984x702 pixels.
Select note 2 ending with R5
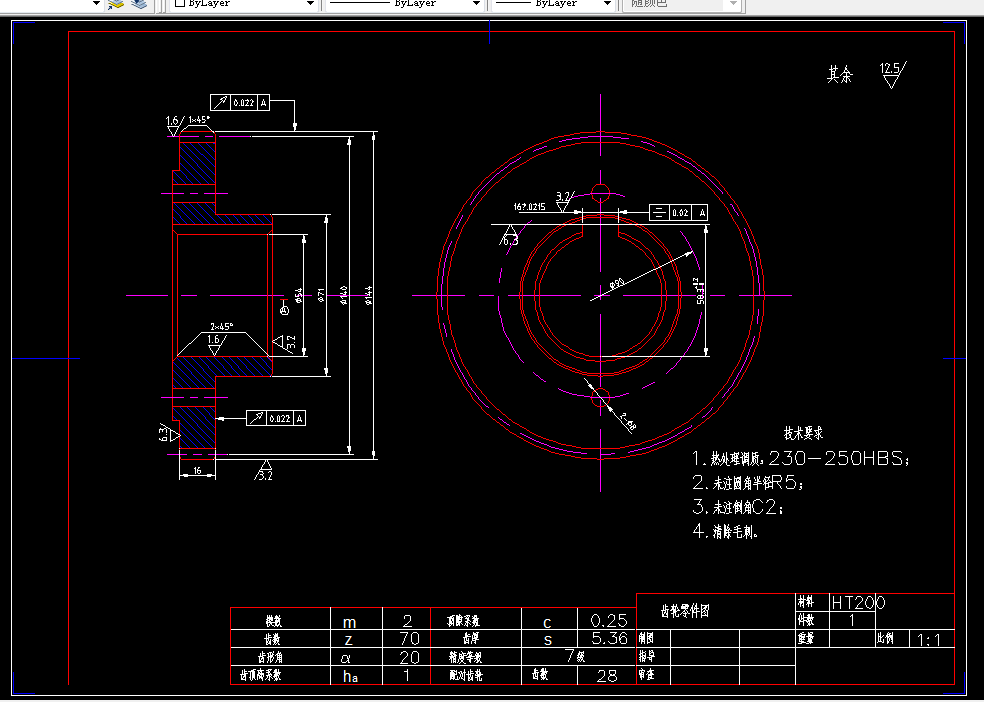point(747,482)
